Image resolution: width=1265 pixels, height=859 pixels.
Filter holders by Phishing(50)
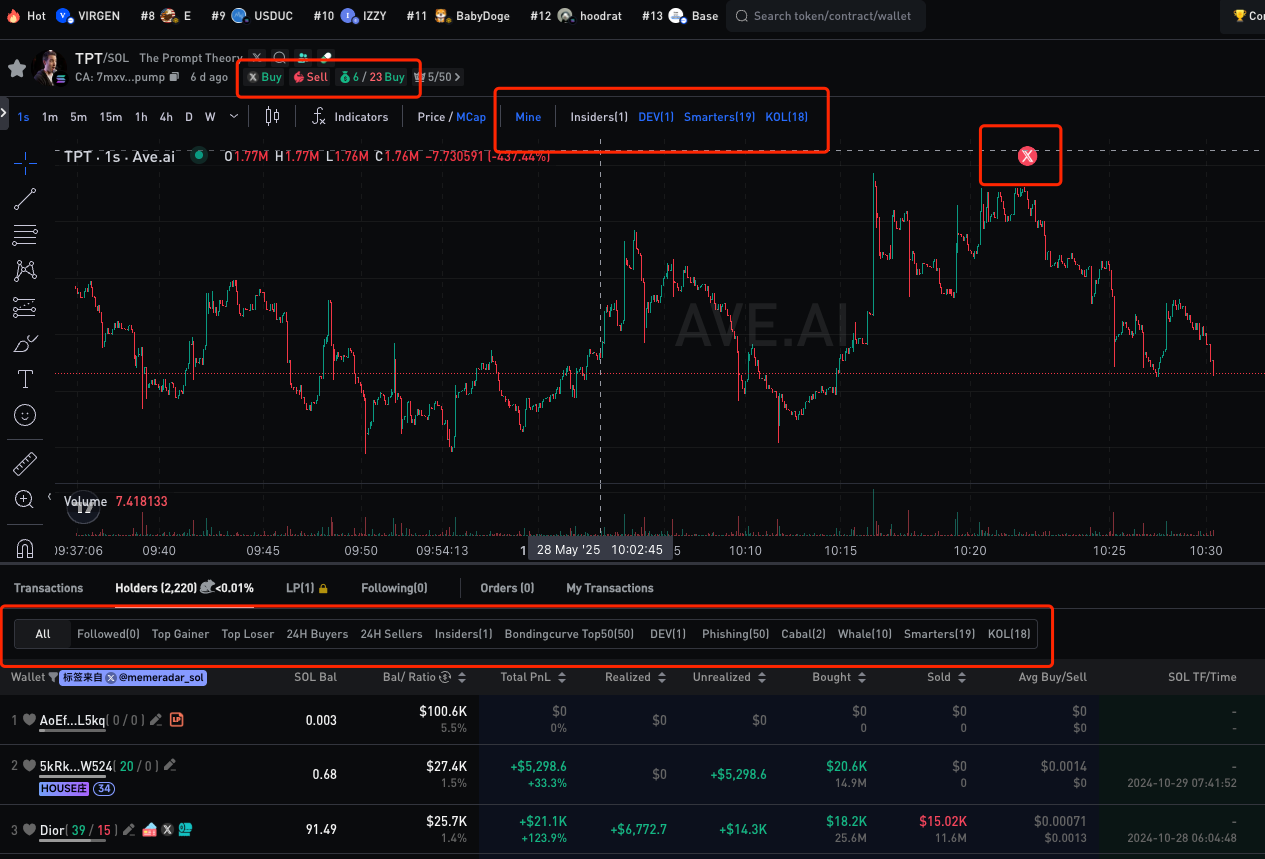point(735,634)
